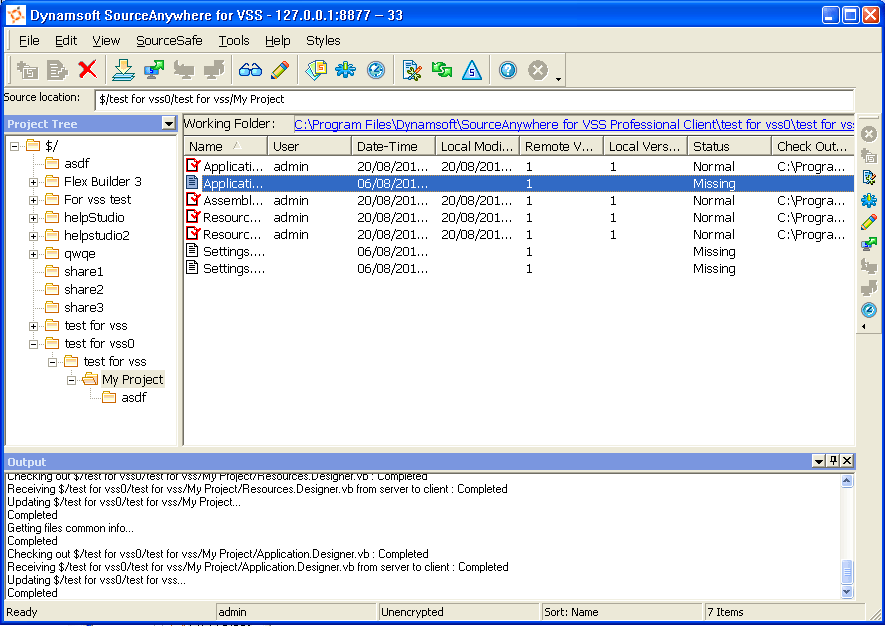Open the Project Tree panel dropdown arrow
Image resolution: width=885 pixels, height=626 pixels.
pos(168,124)
